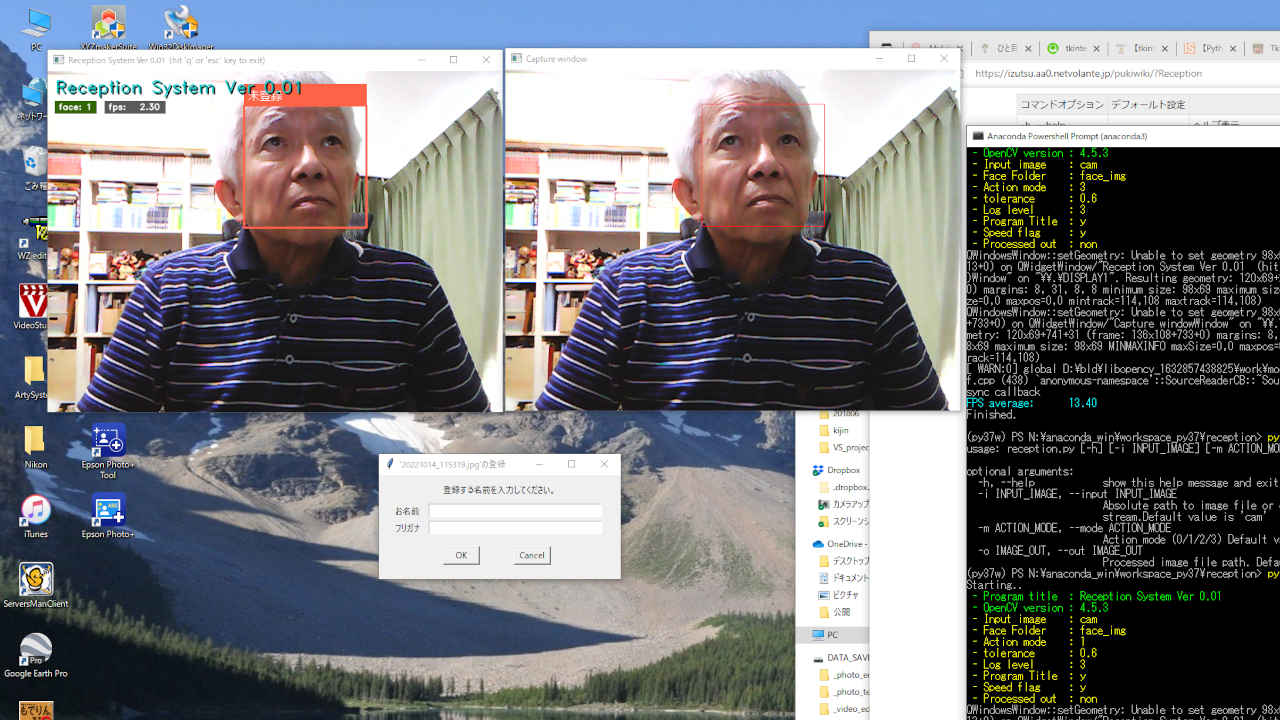1280x720 pixels.
Task: Open the iTunes desktop icon
Action: [x=36, y=512]
